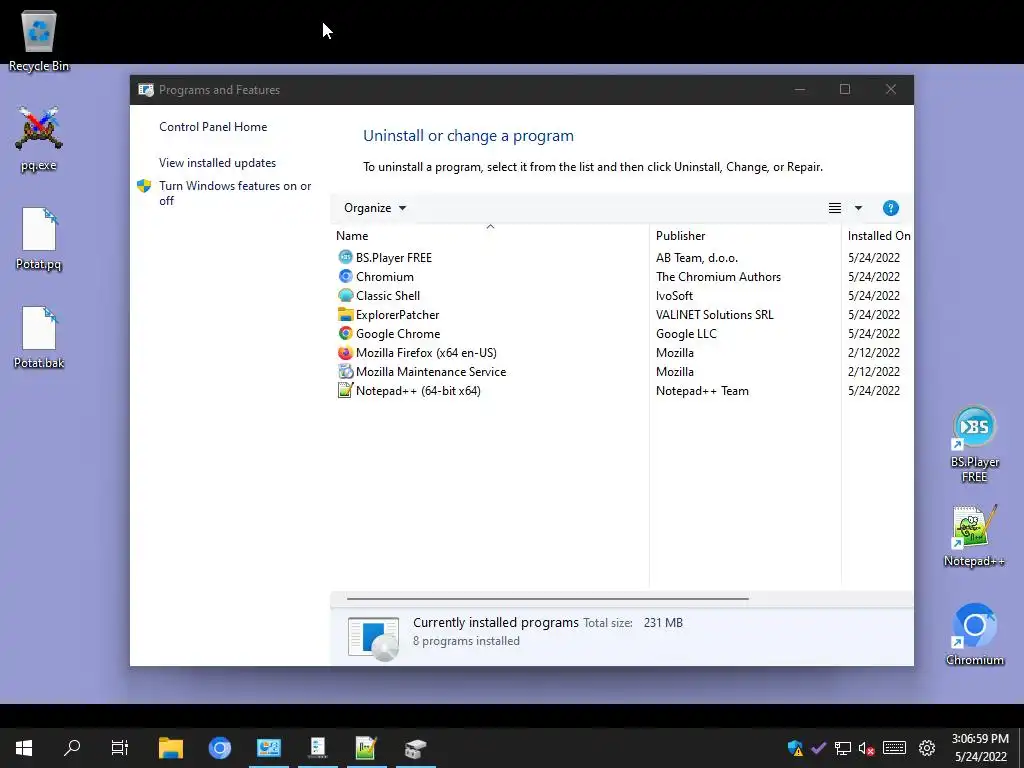Expand the more view options arrow
This screenshot has height=768, width=1024.
(858, 208)
